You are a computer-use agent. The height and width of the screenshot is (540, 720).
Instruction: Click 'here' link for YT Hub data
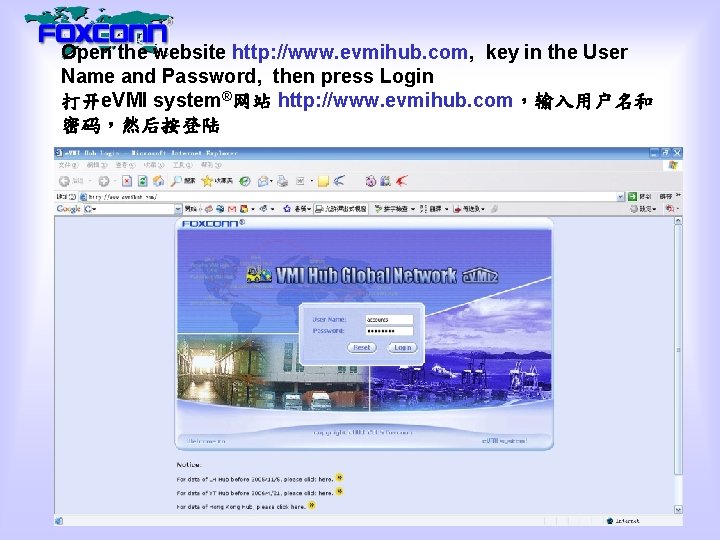coord(326,493)
